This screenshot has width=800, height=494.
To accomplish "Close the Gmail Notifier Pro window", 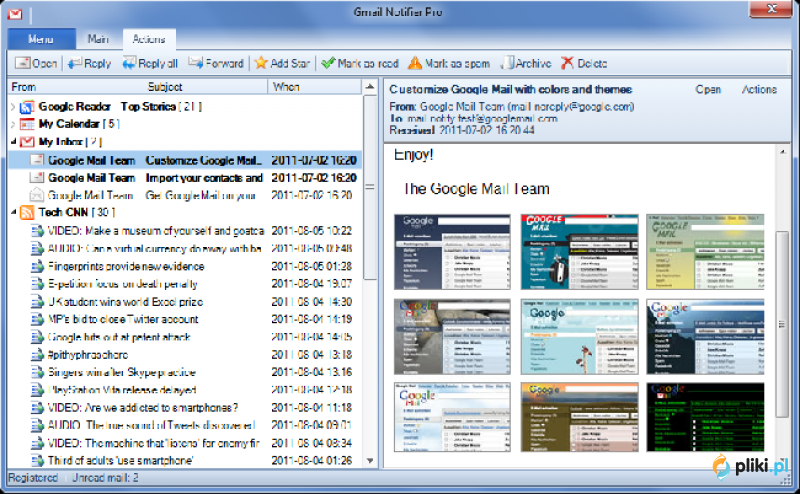I will click(770, 9).
